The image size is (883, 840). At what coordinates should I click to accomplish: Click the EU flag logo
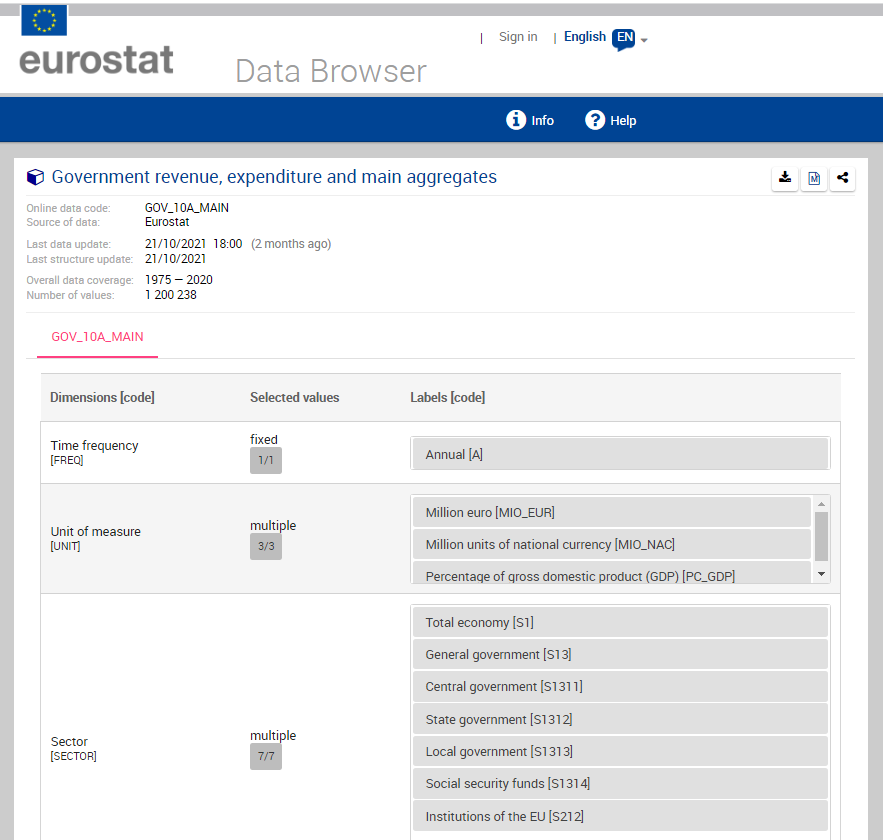[x=44, y=20]
